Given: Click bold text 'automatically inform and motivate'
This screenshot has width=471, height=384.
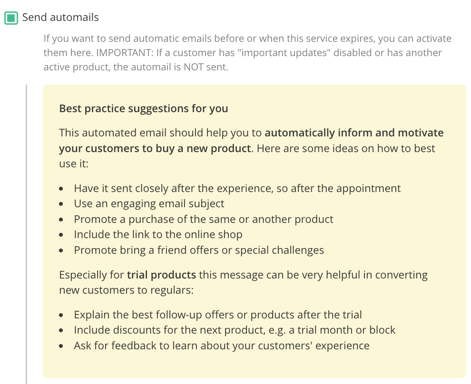Looking at the screenshot, I should point(354,133).
